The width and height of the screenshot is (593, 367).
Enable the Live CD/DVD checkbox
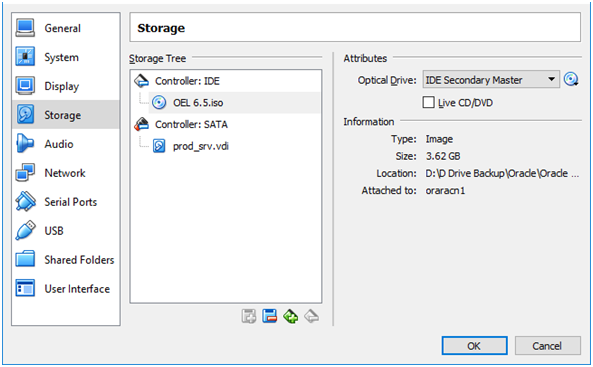pyautogui.click(x=428, y=102)
